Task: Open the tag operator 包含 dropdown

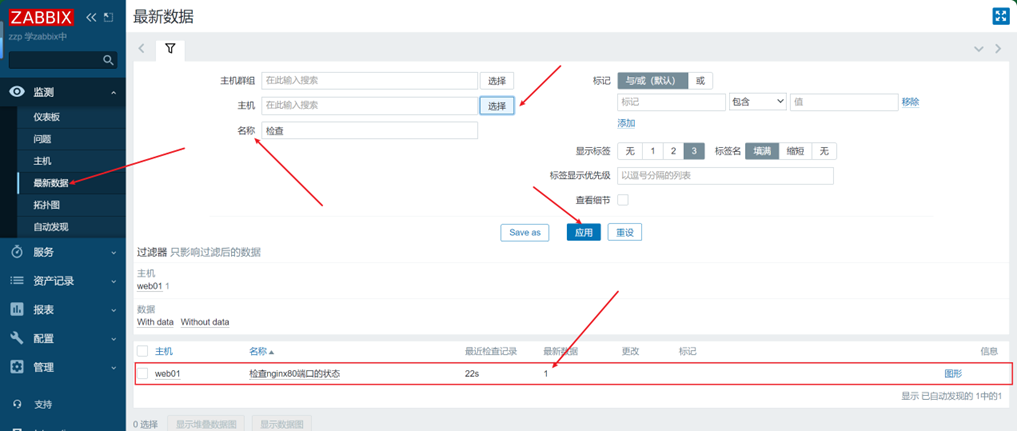Action: pos(758,102)
